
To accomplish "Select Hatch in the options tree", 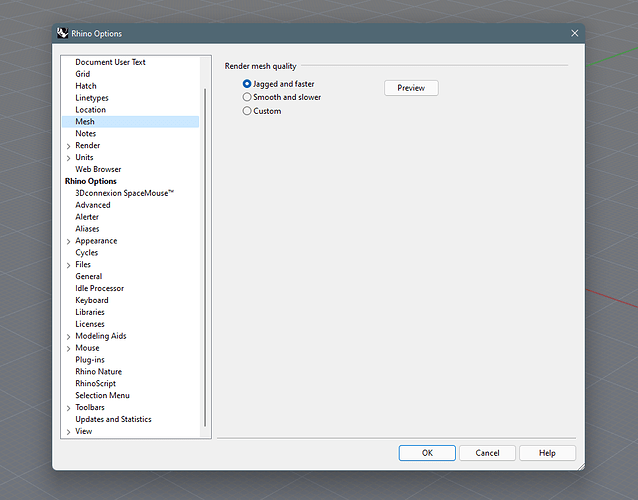I will click(x=86, y=86).
